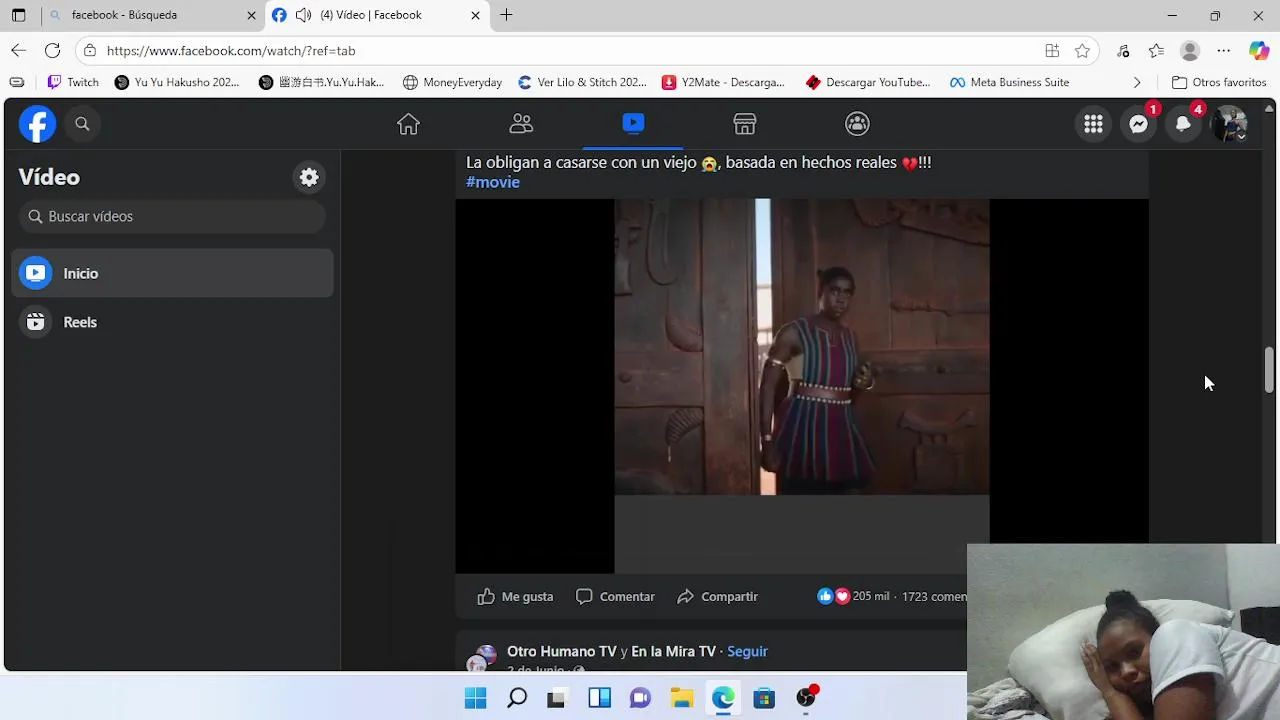Click the Facebook logo icon
The height and width of the screenshot is (720, 1280).
pos(37,124)
